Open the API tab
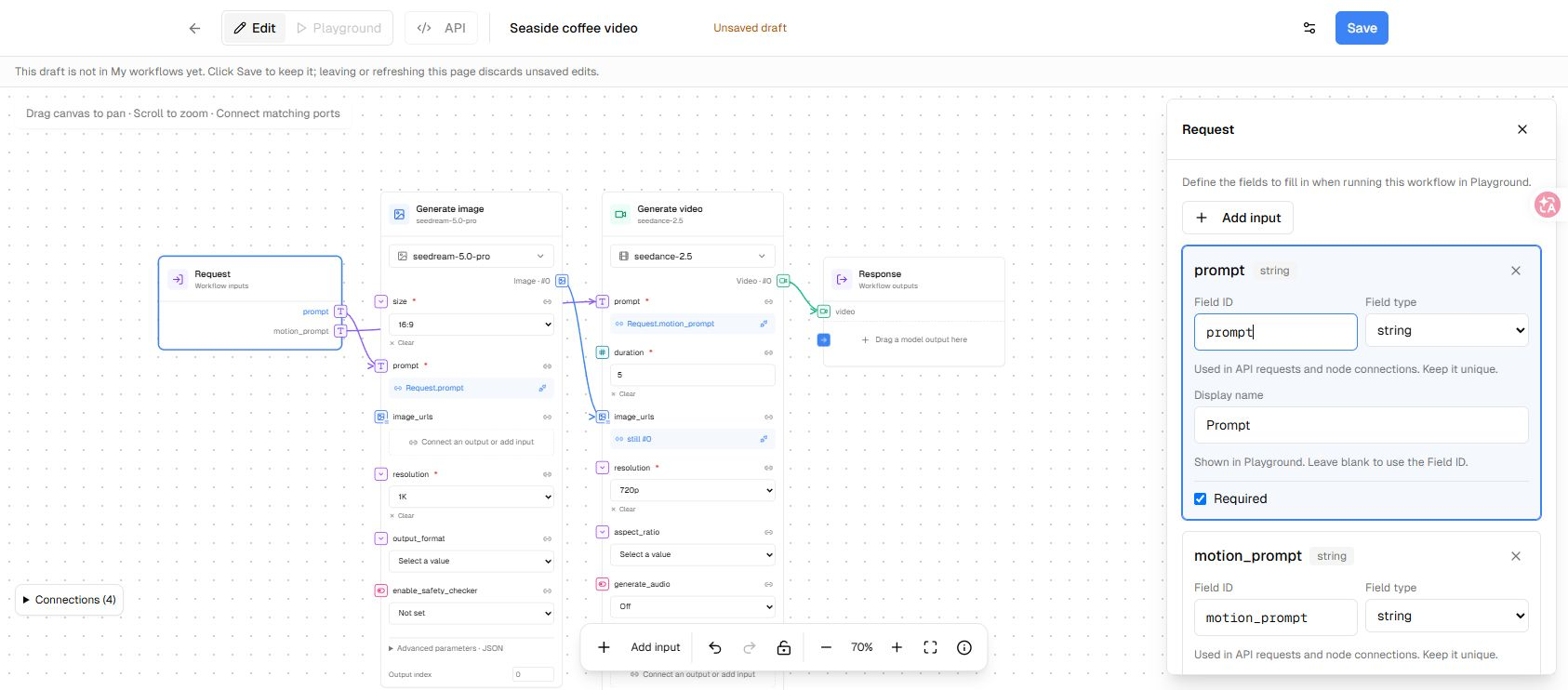Screen dimensions: 1568x690 442,28
